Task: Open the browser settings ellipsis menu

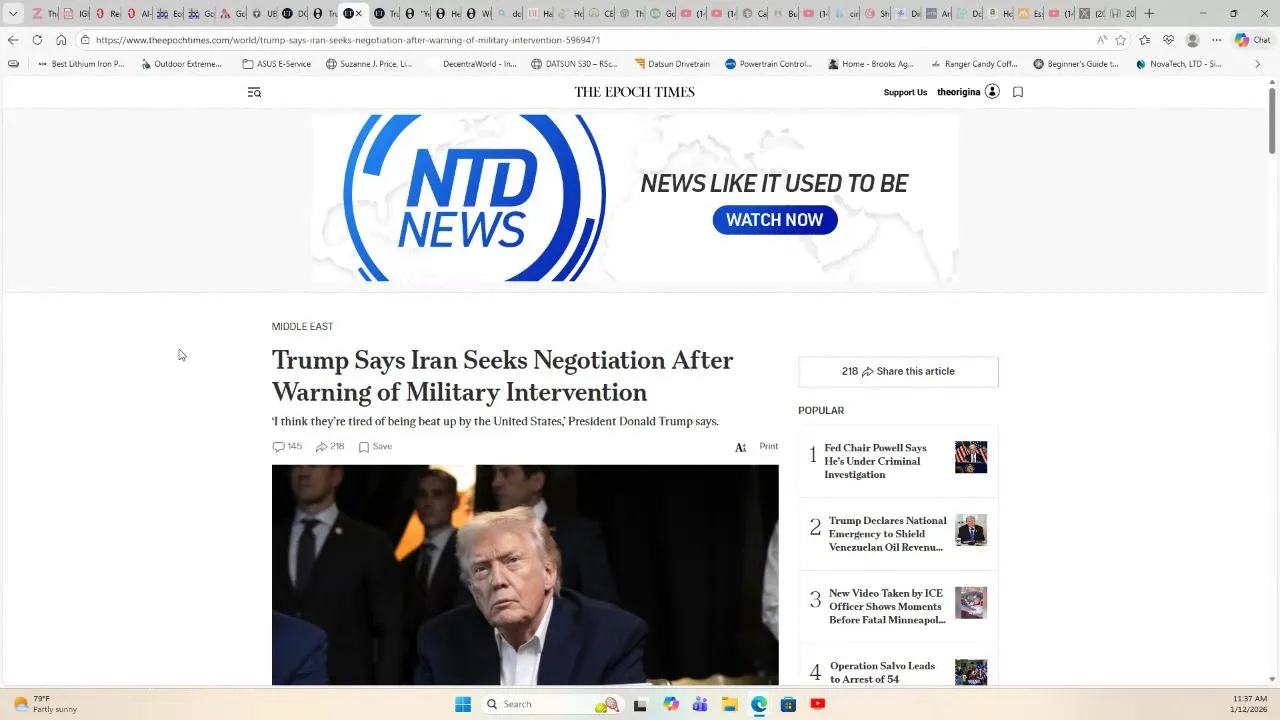Action: click(x=1216, y=40)
